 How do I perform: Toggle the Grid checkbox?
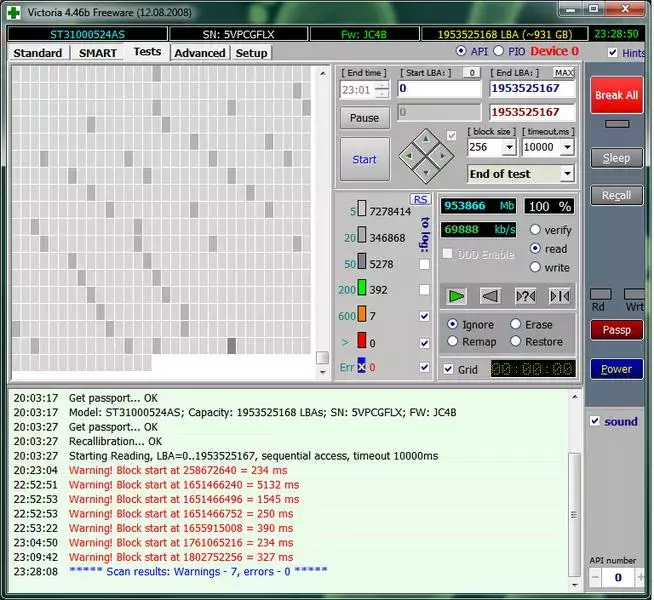coord(448,369)
